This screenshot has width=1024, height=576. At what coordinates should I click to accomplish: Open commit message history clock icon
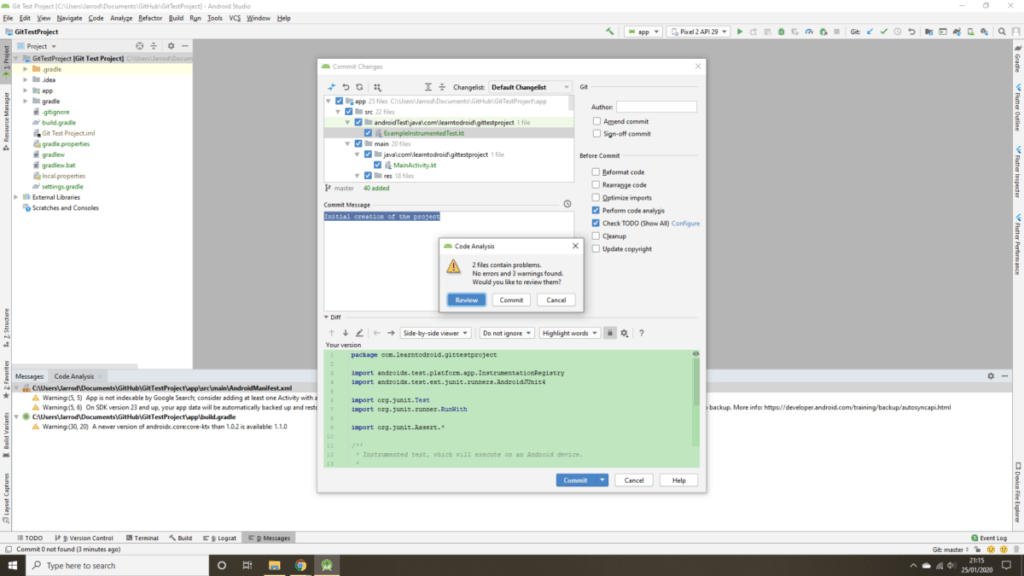point(567,204)
